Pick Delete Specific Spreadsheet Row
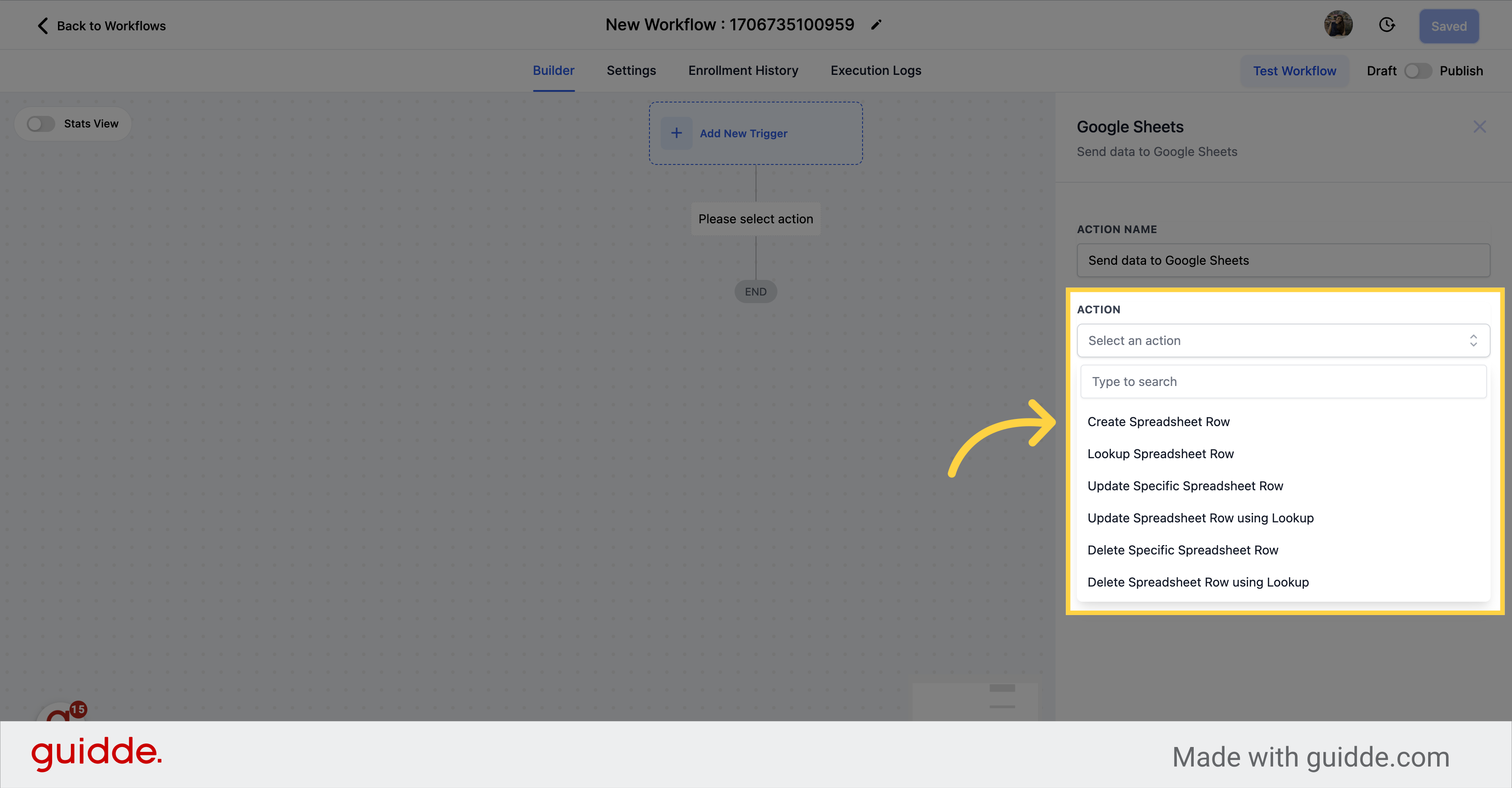 point(1283,550)
